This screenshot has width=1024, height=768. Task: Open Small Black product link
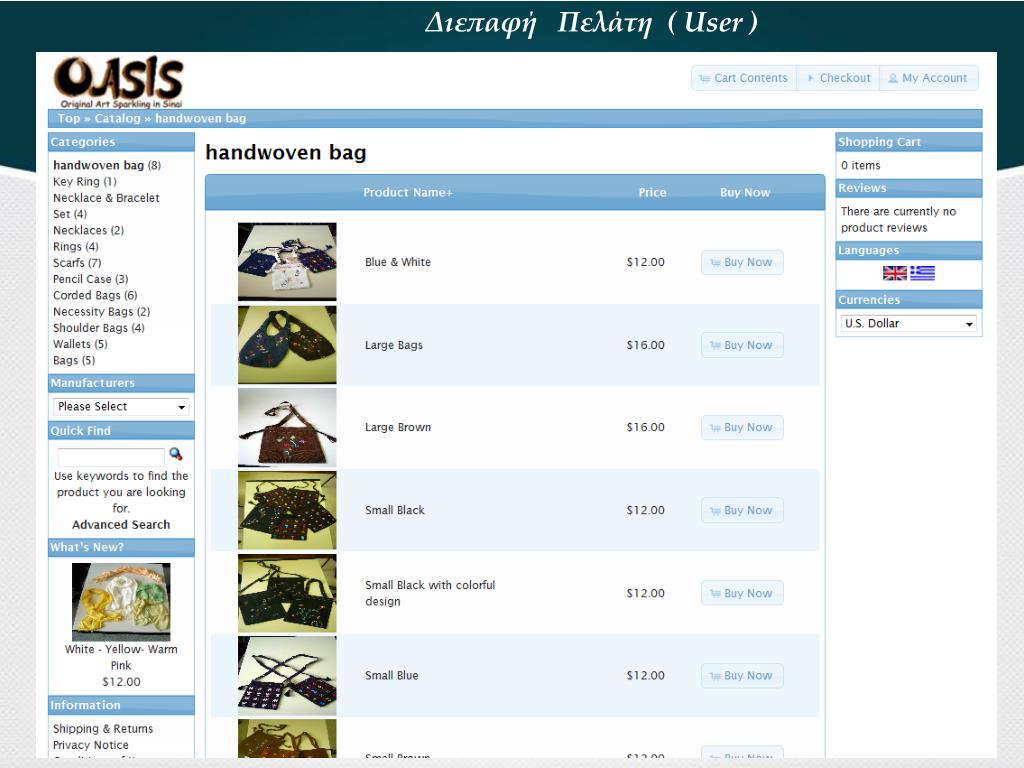(x=394, y=510)
